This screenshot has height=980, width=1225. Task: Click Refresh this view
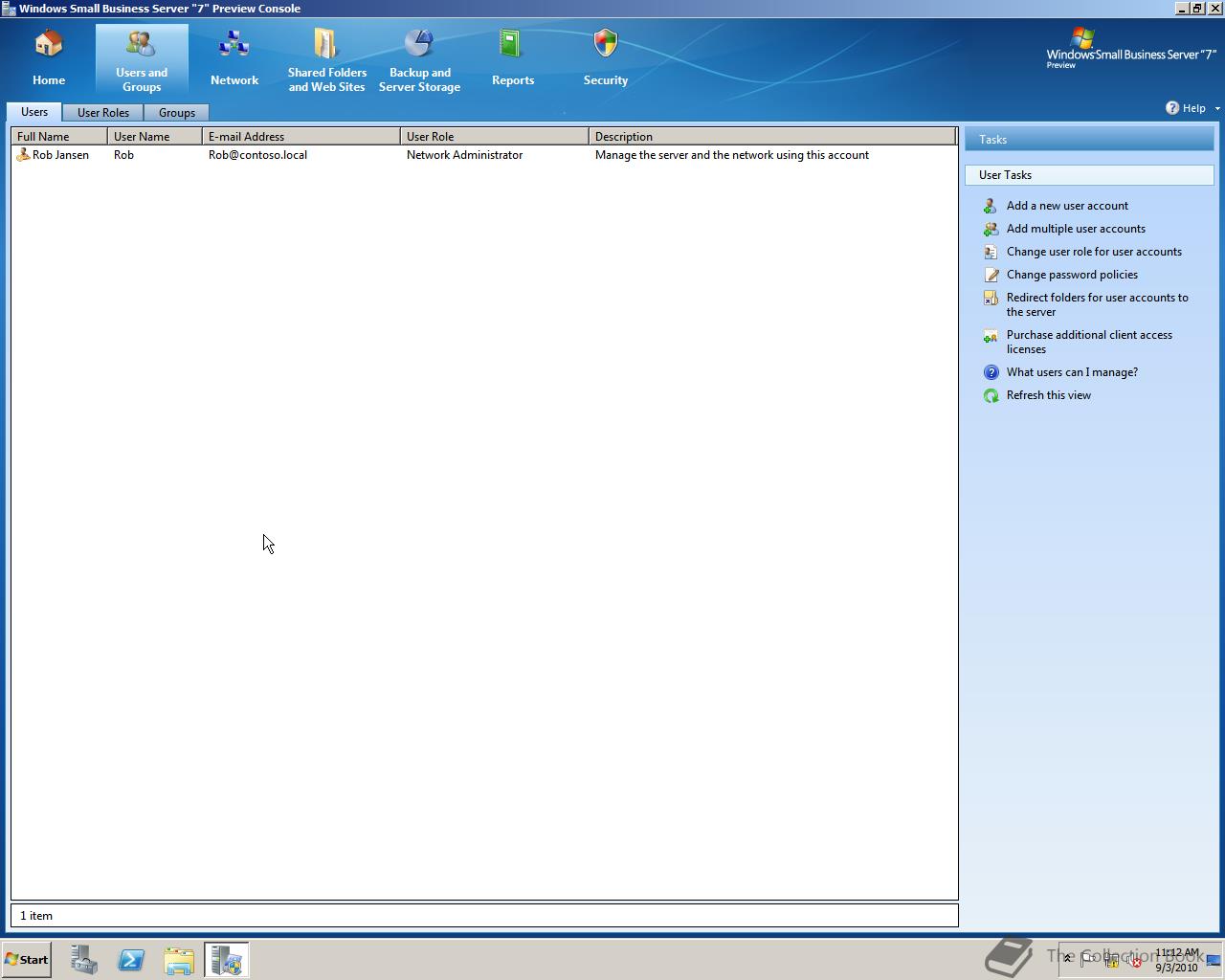(1048, 395)
